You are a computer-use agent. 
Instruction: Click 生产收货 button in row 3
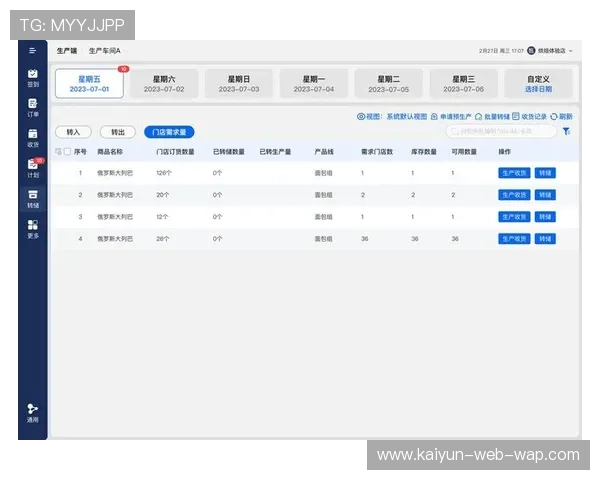(x=514, y=217)
